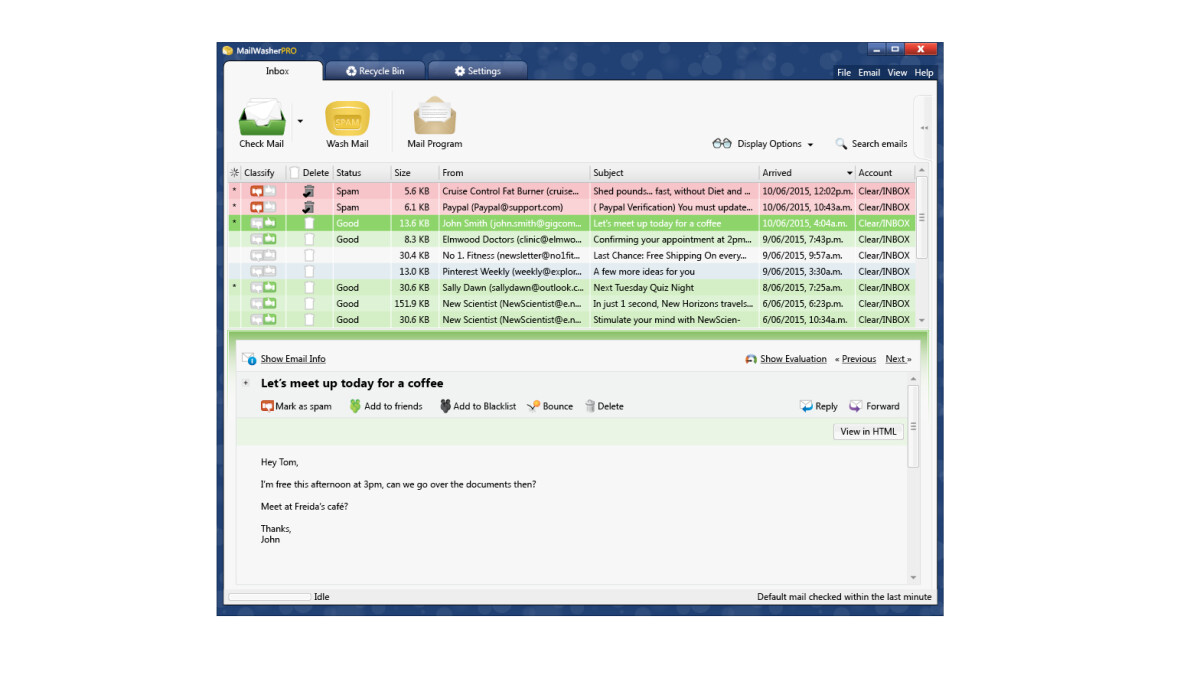Check the delete trash box for Cruise Control Fat Burner
This screenshot has height=675, width=1200.
pos(310,191)
